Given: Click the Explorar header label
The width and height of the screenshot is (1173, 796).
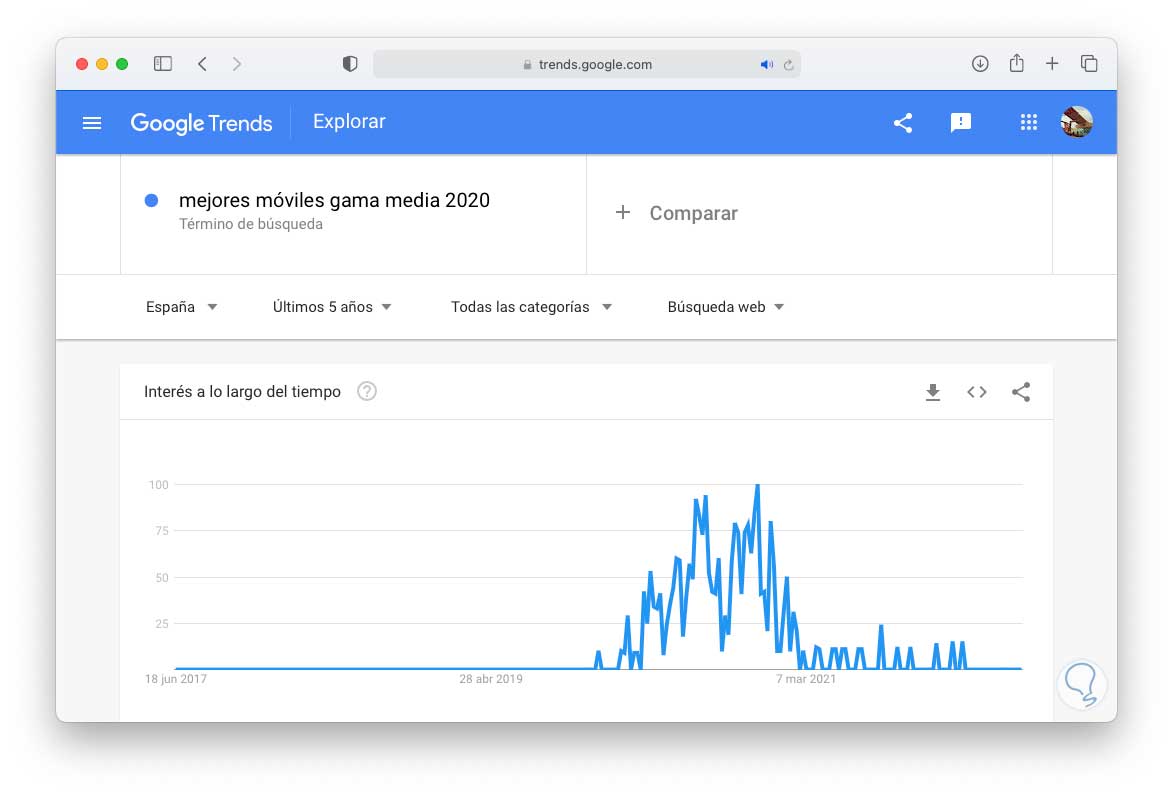Looking at the screenshot, I should (349, 122).
